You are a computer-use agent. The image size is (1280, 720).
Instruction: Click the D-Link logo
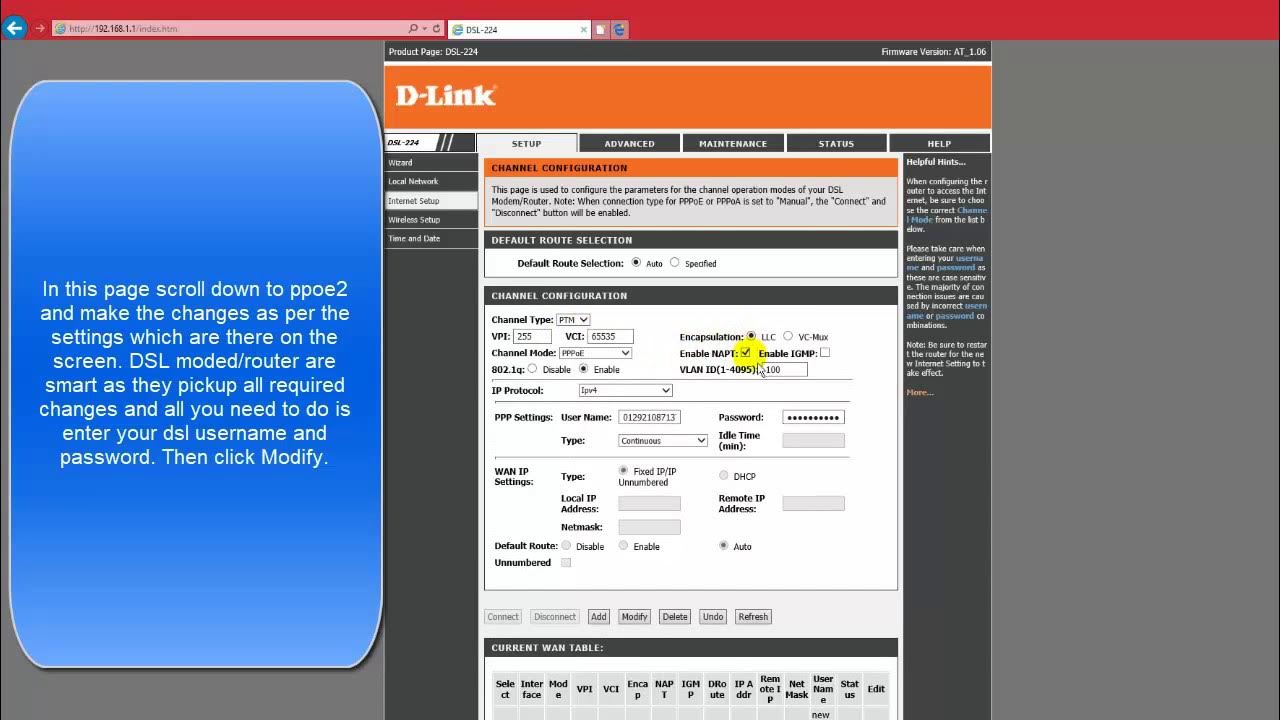tap(446, 96)
